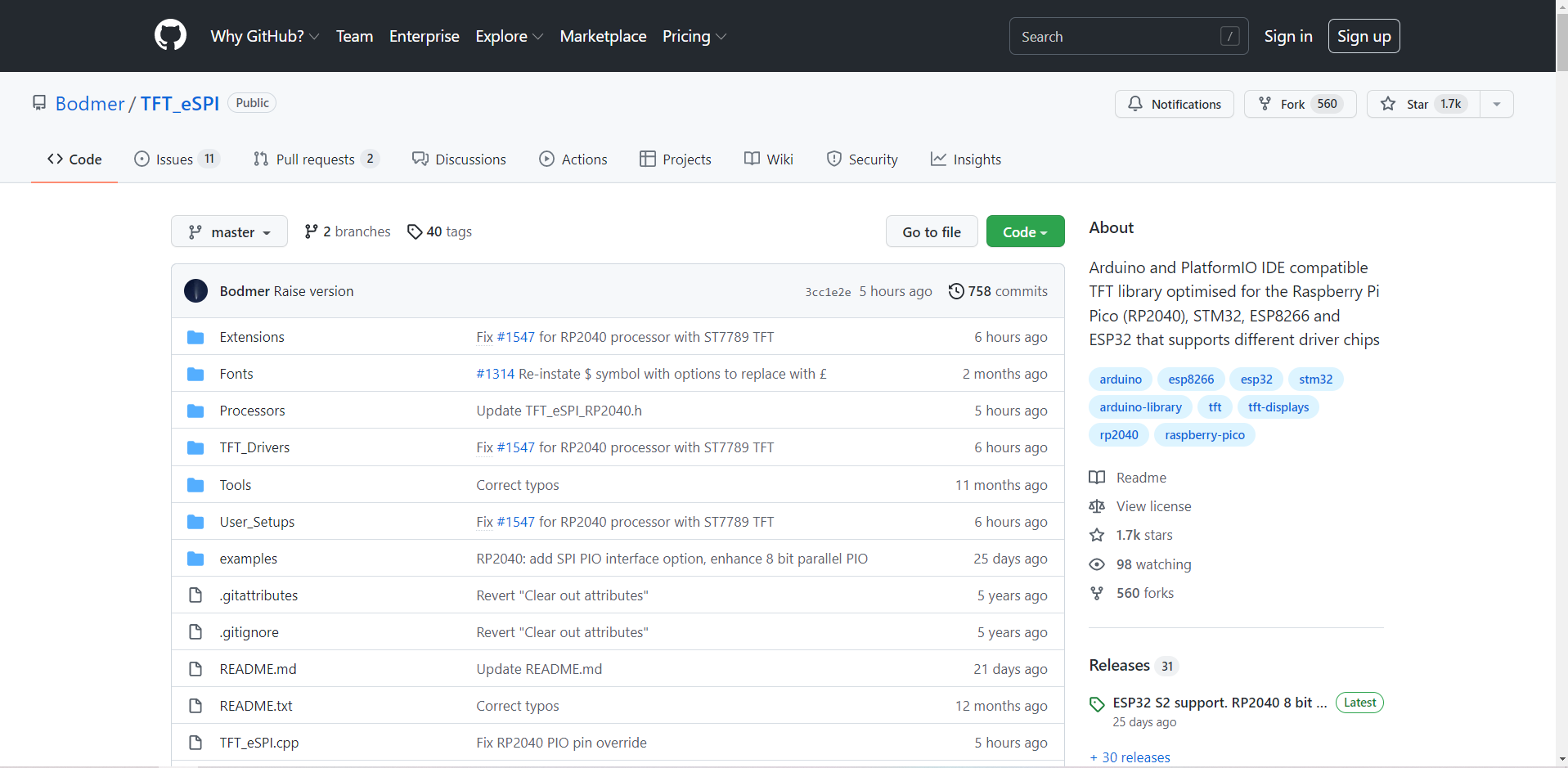The width and height of the screenshot is (1568, 768).
Task: Open the master branch selector
Action: 229,231
